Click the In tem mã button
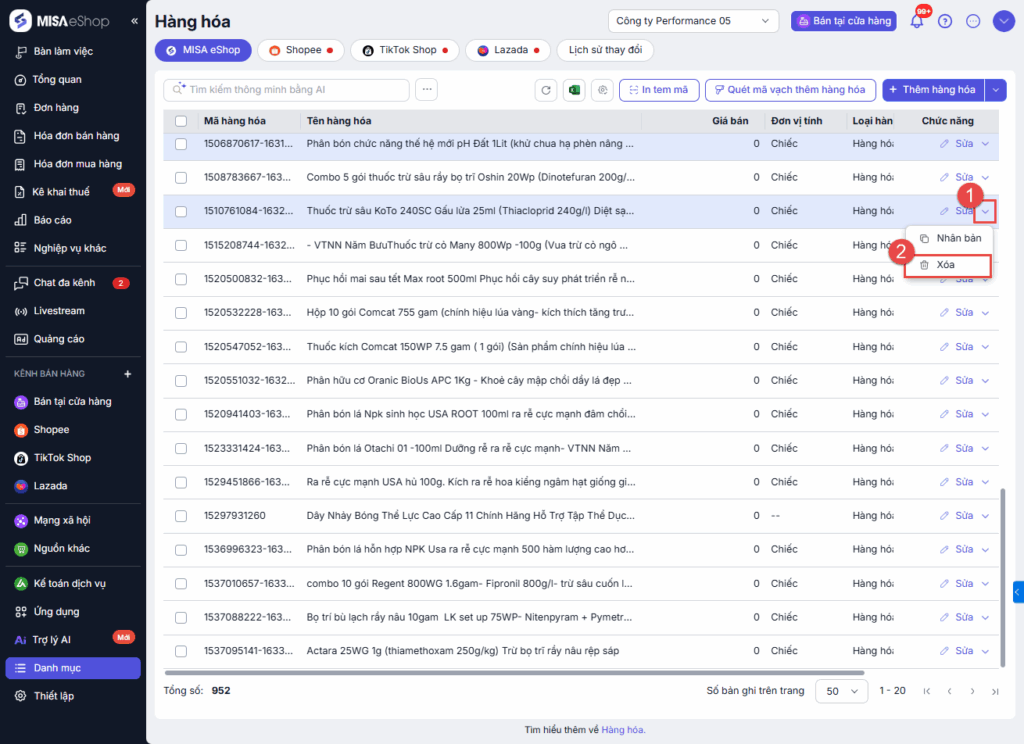Viewport: 1024px width, 744px height. pos(659,89)
